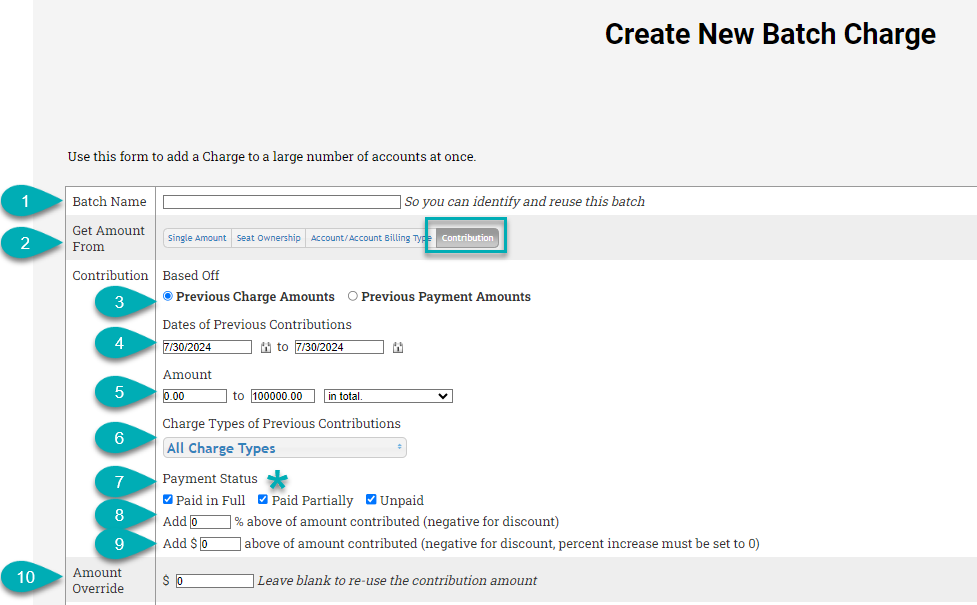Viewport: 977px width, 605px height.
Task: Open the 'in total.' dropdown
Action: [387, 395]
